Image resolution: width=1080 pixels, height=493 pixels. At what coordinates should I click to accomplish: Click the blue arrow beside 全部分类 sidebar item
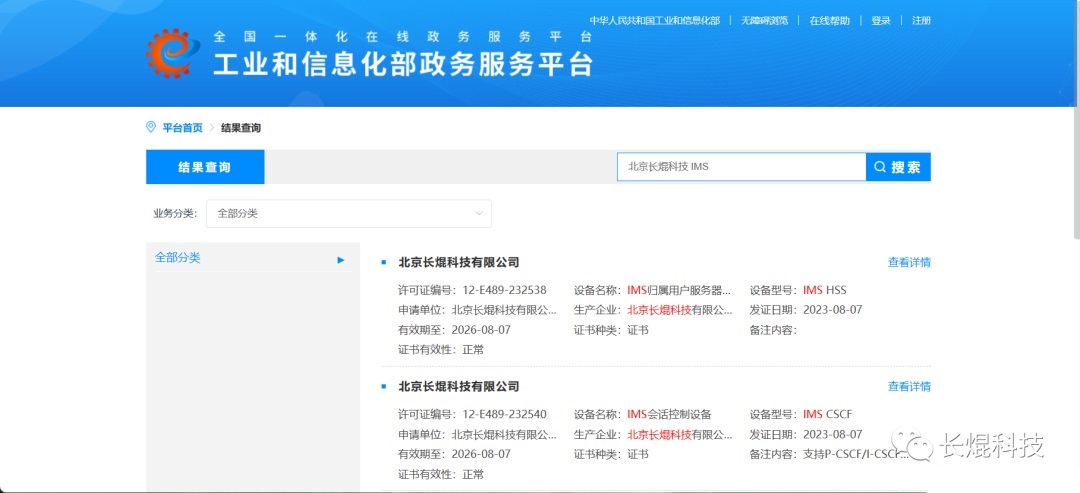(340, 260)
